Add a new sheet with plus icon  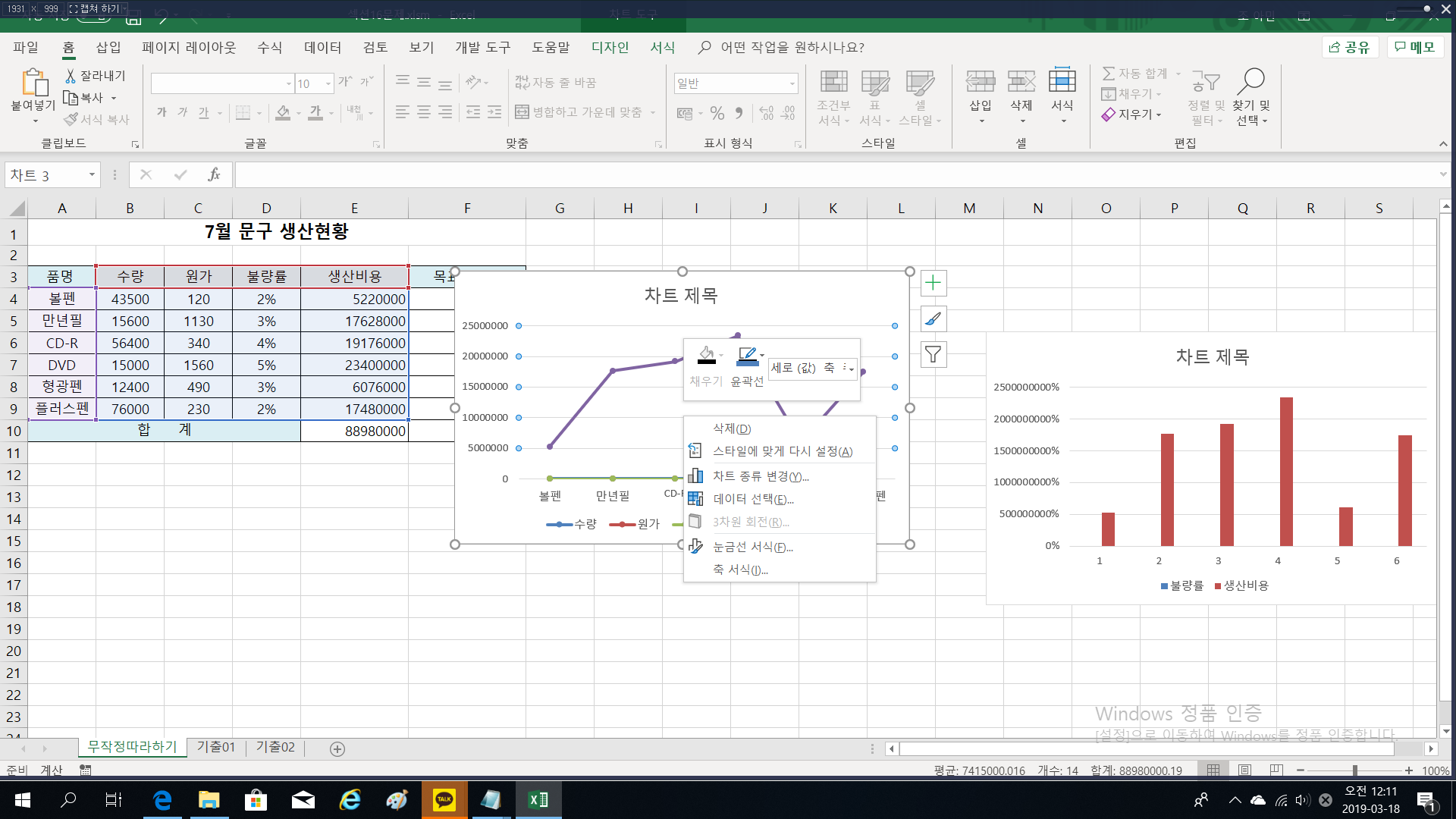pyautogui.click(x=337, y=749)
